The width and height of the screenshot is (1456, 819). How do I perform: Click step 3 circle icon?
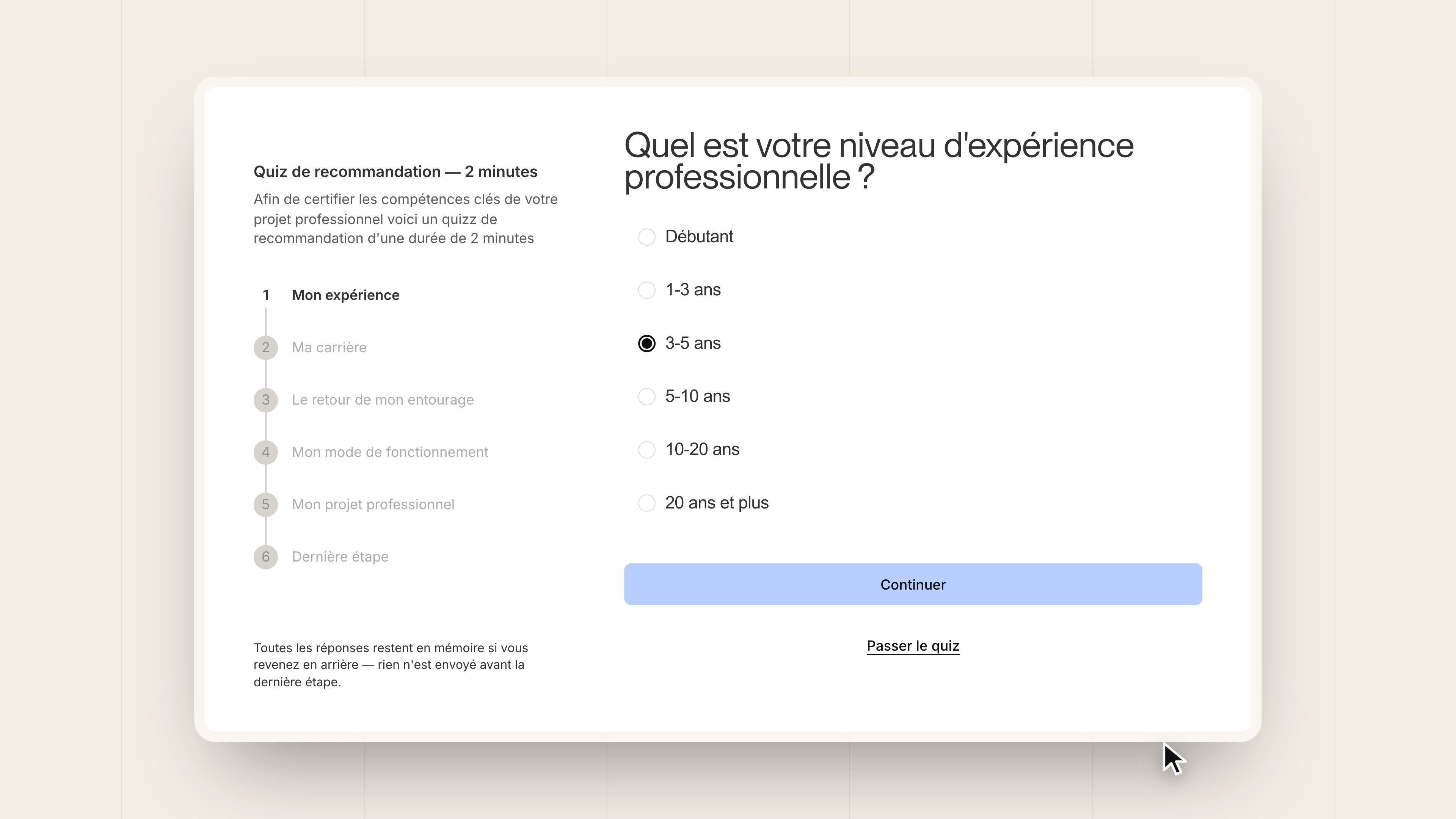click(x=266, y=400)
